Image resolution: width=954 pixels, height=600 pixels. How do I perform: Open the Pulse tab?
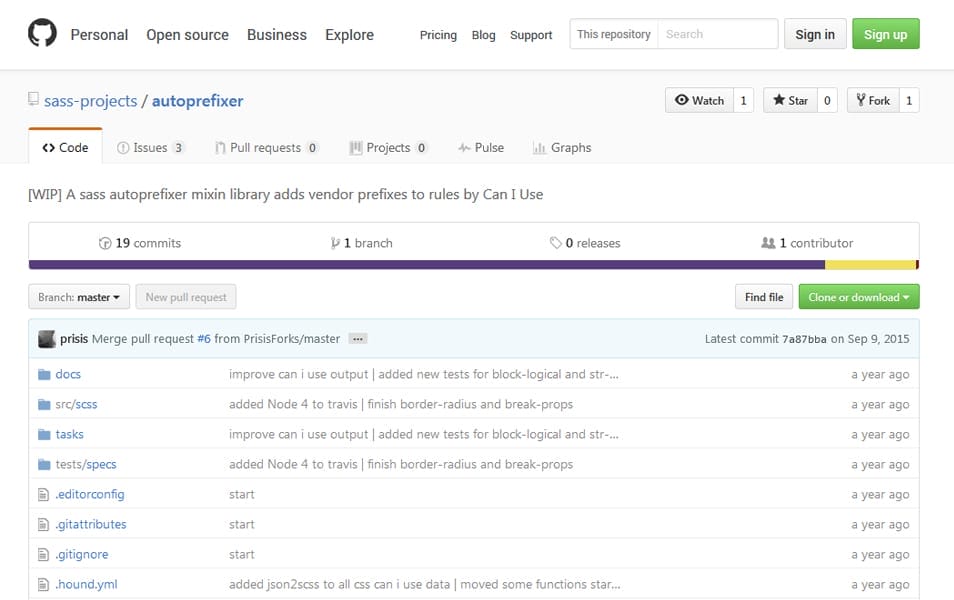point(481,147)
